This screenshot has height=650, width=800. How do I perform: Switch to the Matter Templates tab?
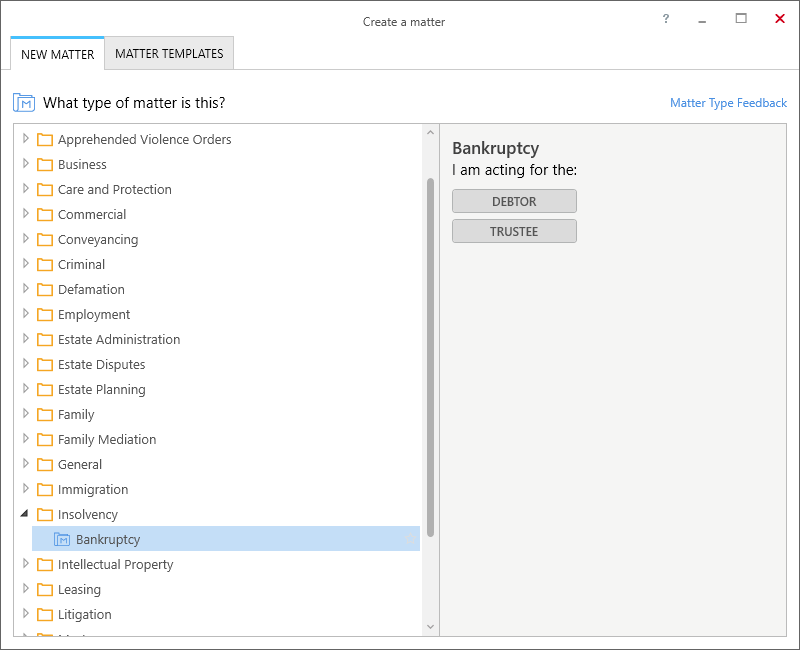169,54
